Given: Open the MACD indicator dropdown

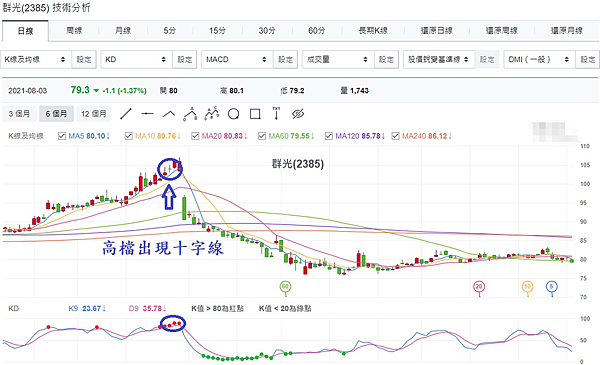Looking at the screenshot, I should click(x=237, y=59).
